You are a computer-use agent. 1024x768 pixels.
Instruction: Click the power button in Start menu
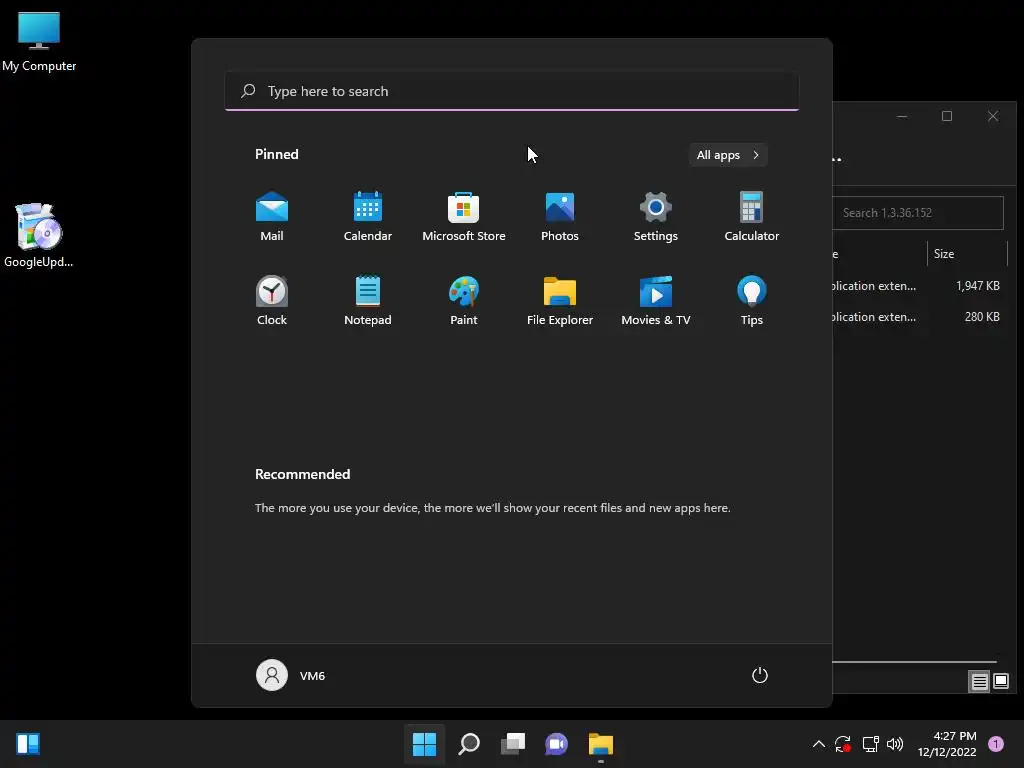pyautogui.click(x=760, y=675)
